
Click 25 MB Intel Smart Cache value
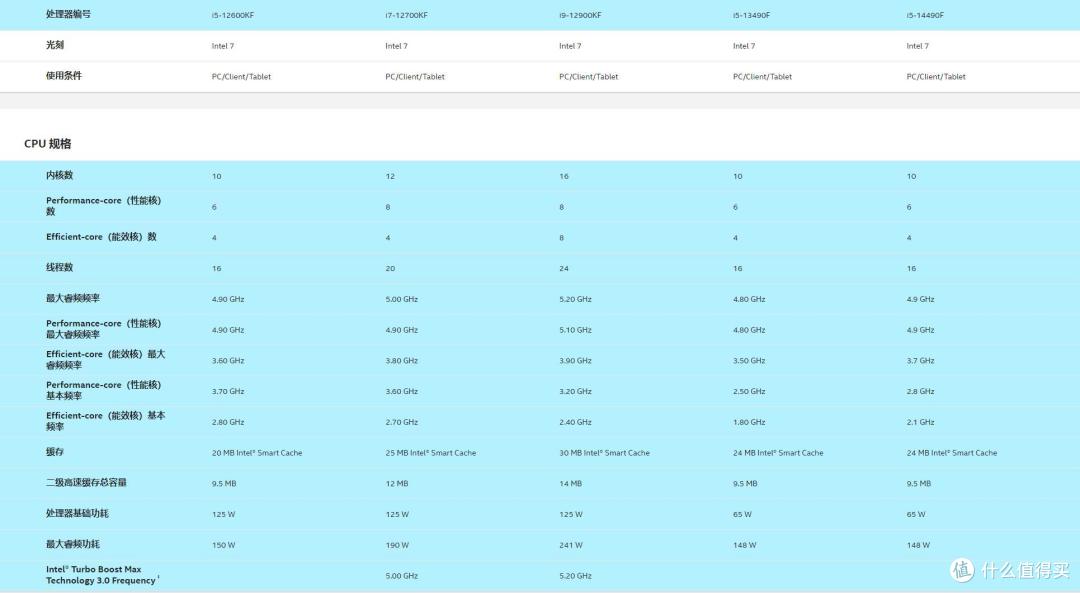point(430,453)
